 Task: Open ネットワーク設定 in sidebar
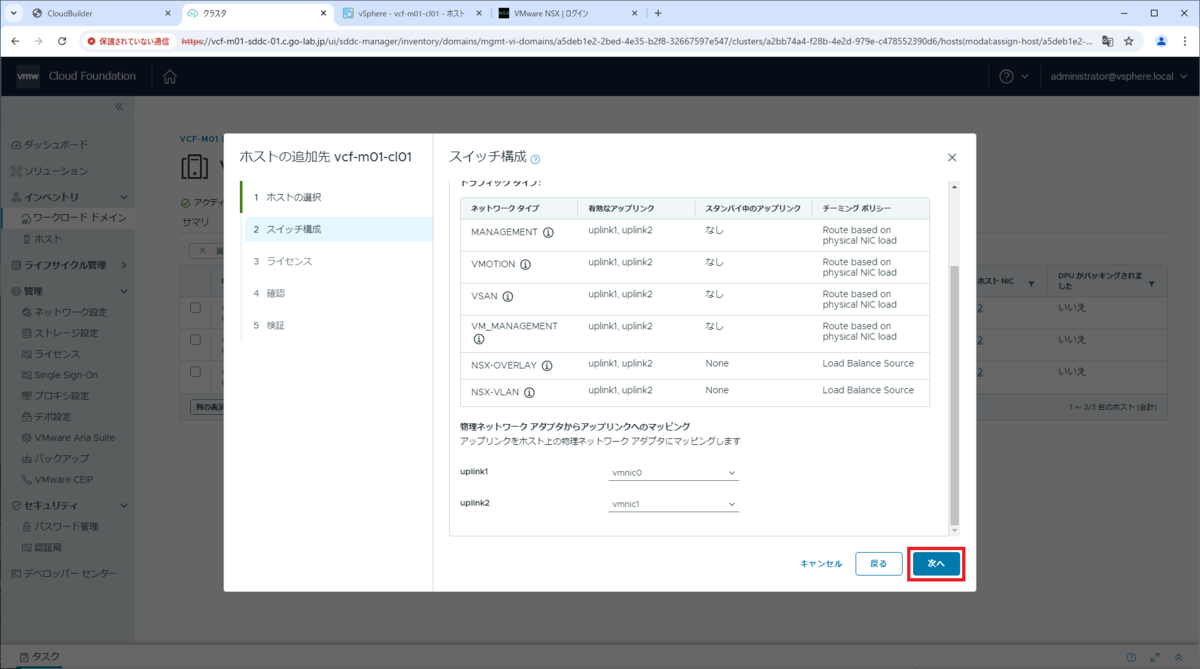[x=71, y=312]
